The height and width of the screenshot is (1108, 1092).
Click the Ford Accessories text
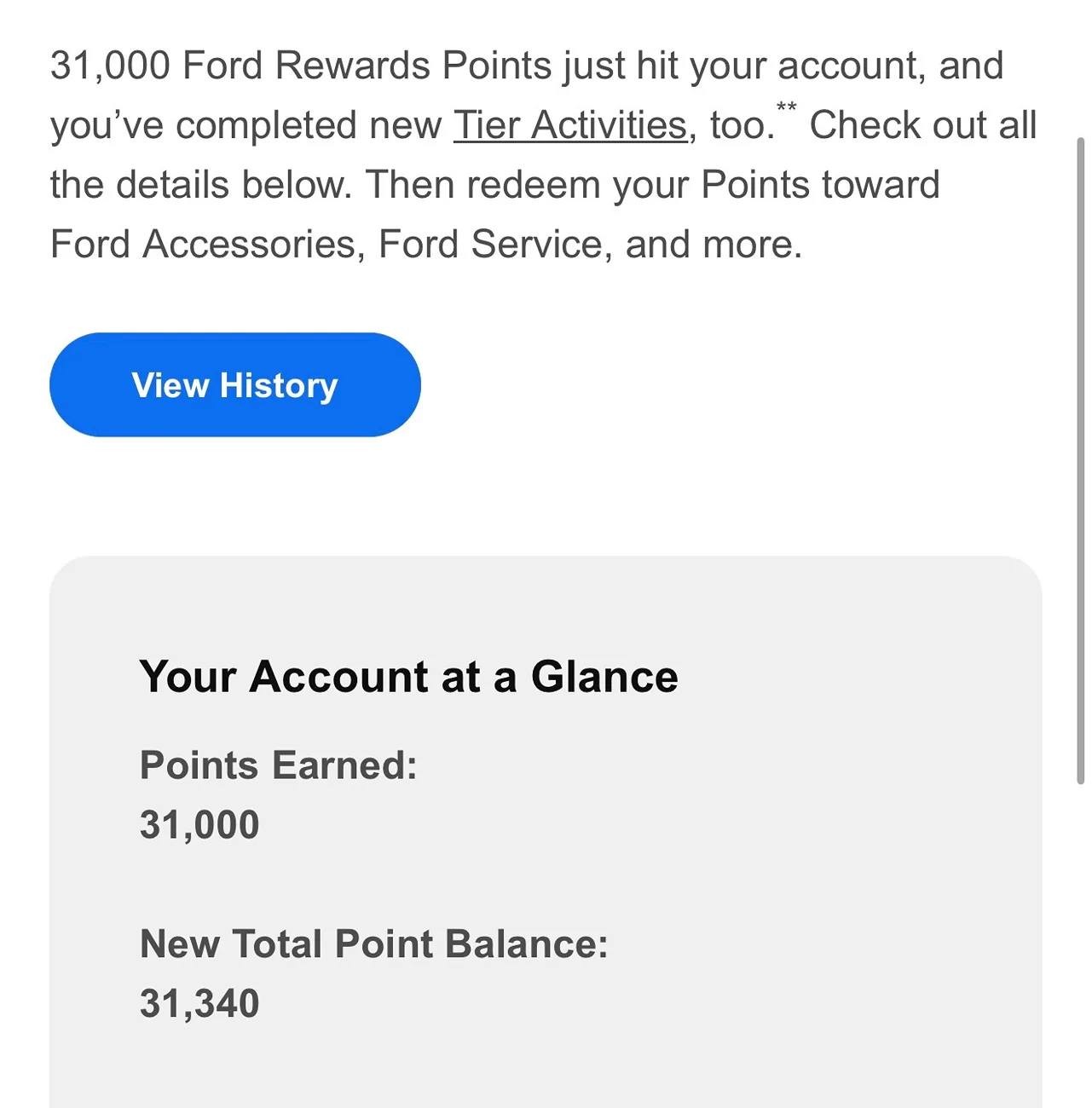[202, 245]
